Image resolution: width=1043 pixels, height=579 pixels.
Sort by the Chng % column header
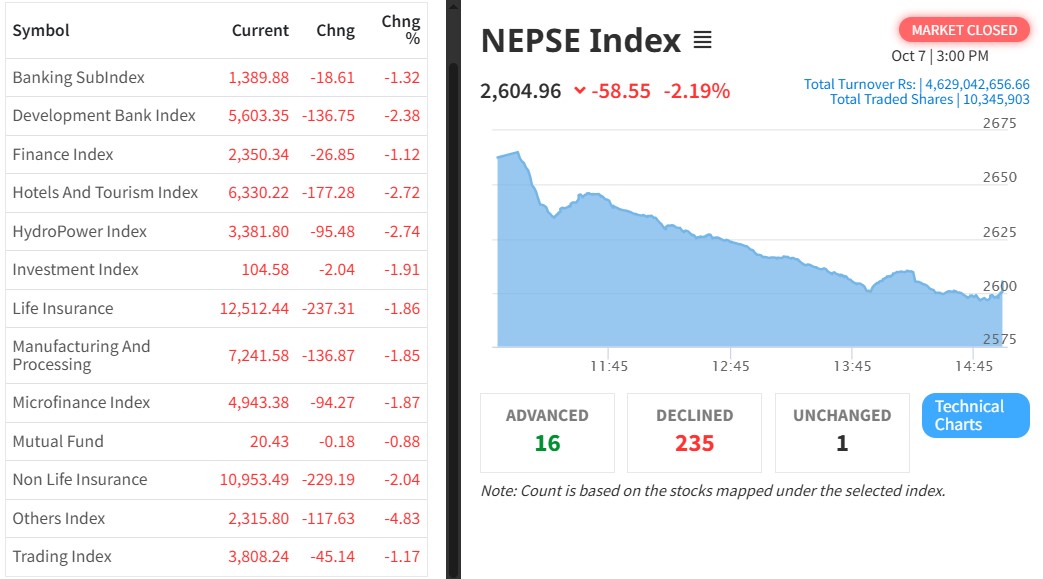click(401, 30)
